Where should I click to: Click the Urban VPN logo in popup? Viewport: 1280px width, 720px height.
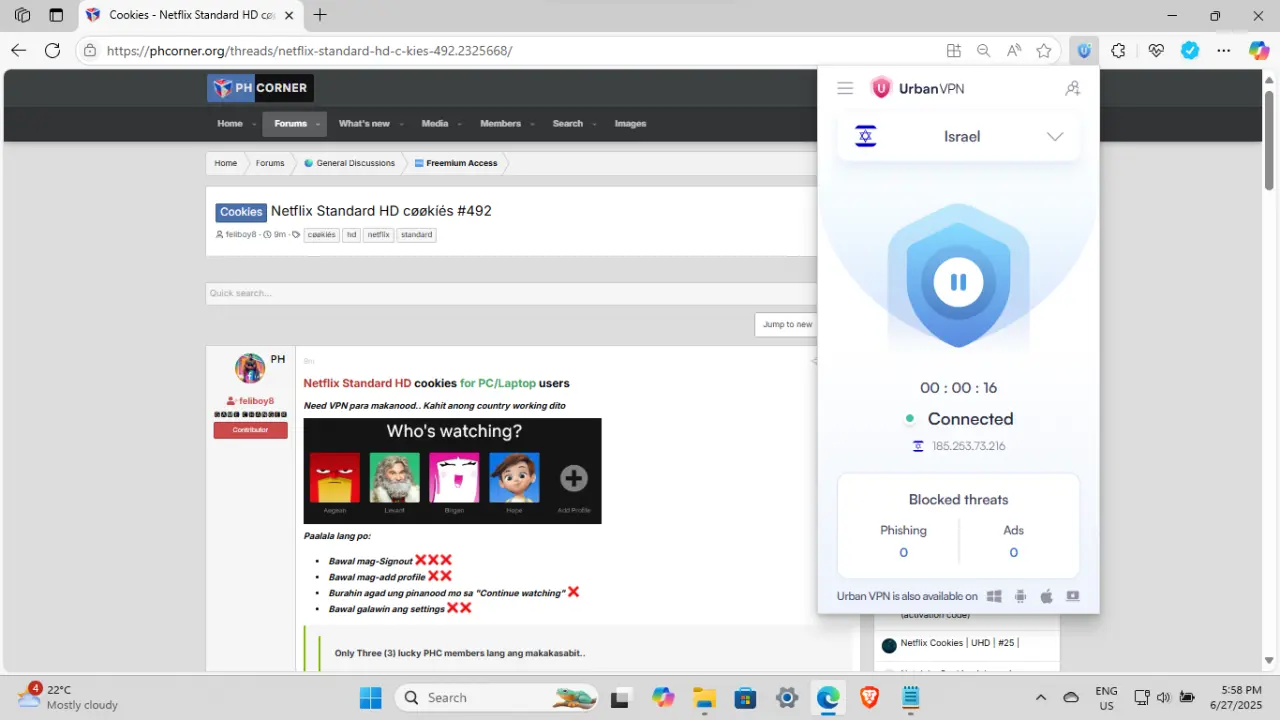tap(918, 88)
